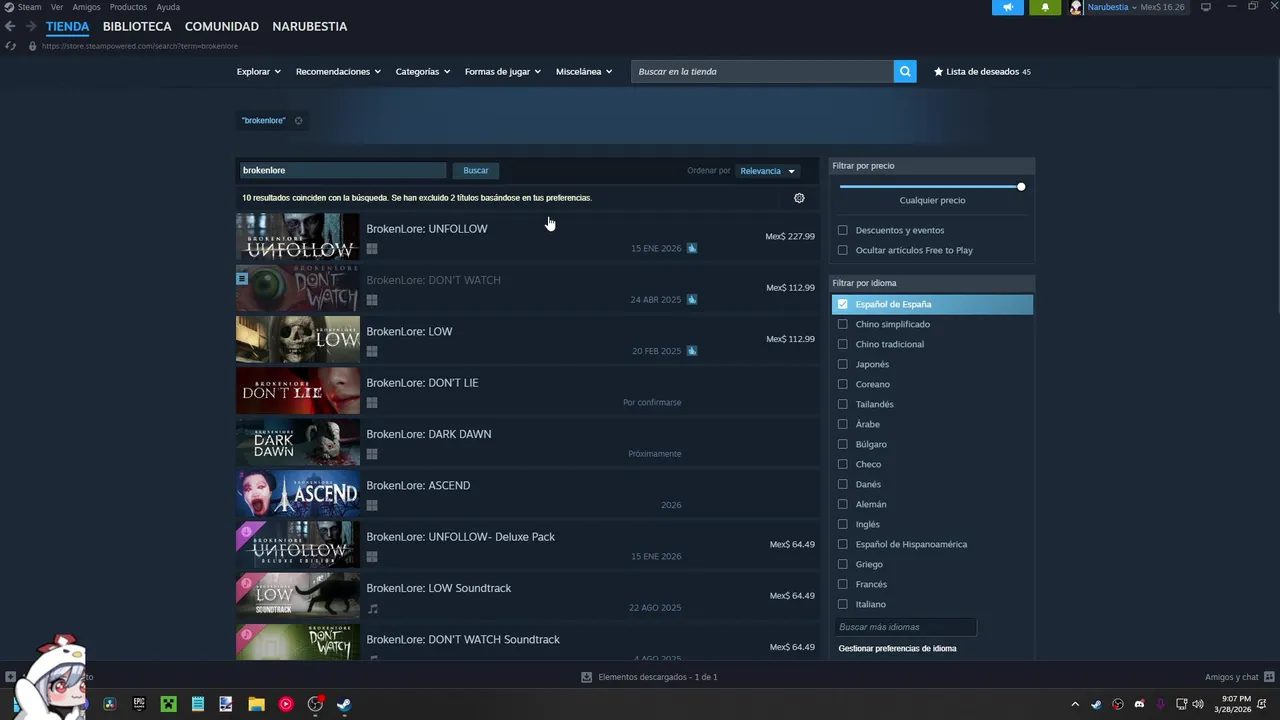The height and width of the screenshot is (720, 1280).
Task: Open Steam from the Windows taskbar
Action: (x=343, y=704)
